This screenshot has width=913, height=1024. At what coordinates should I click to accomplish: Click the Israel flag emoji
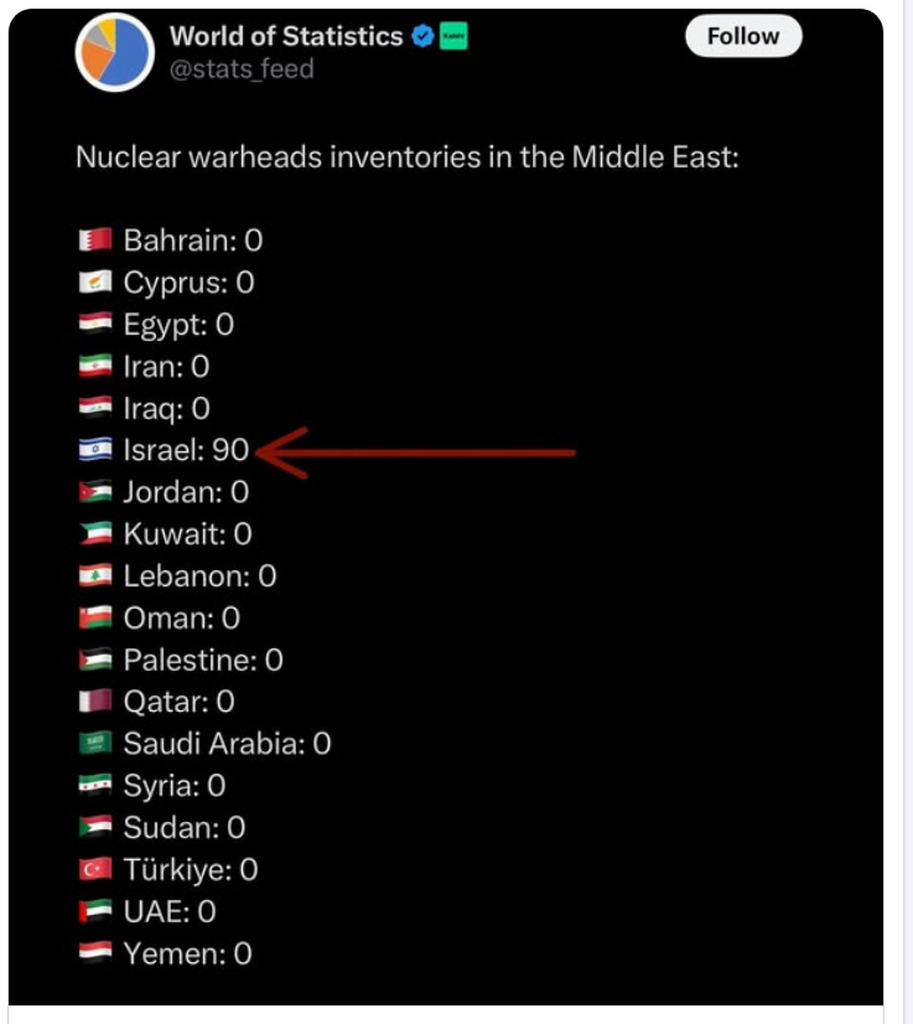click(95, 451)
